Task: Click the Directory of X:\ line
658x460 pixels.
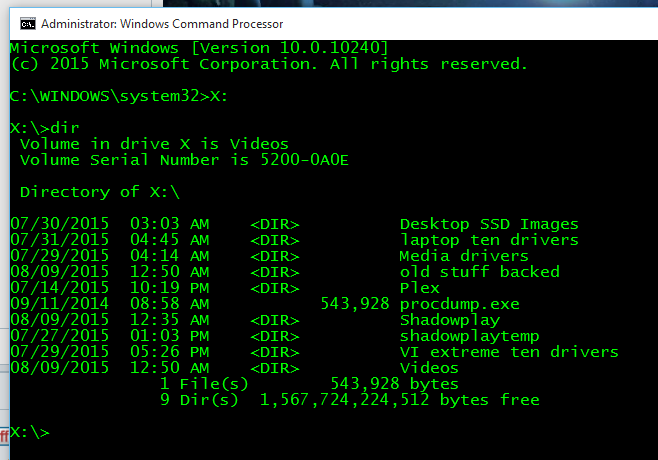Action: tap(99, 192)
